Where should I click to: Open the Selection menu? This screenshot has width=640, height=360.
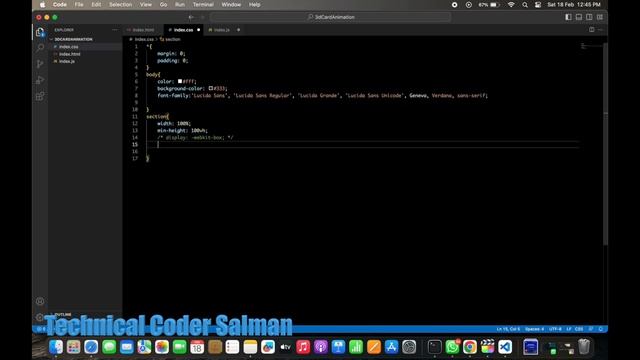[x=120, y=4]
